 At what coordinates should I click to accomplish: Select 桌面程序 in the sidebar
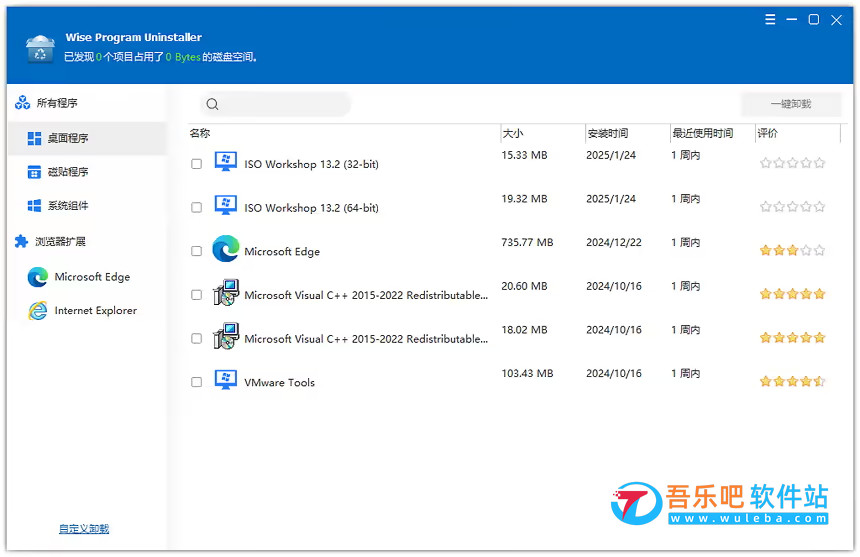(87, 138)
